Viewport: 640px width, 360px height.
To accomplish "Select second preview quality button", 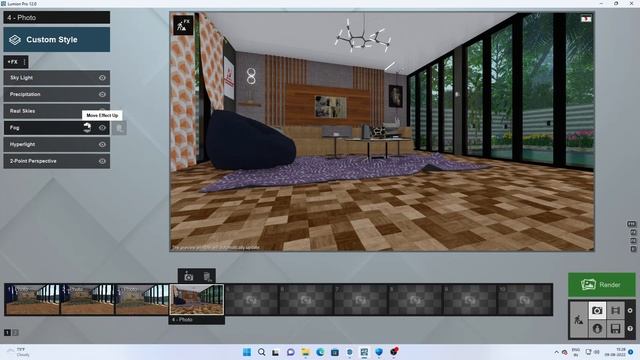I will pyautogui.click(x=633, y=232).
